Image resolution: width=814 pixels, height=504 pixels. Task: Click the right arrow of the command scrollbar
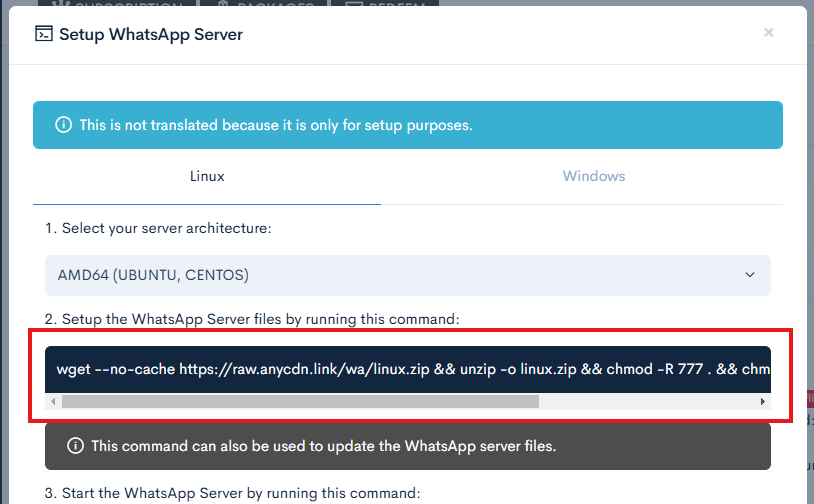coord(763,401)
